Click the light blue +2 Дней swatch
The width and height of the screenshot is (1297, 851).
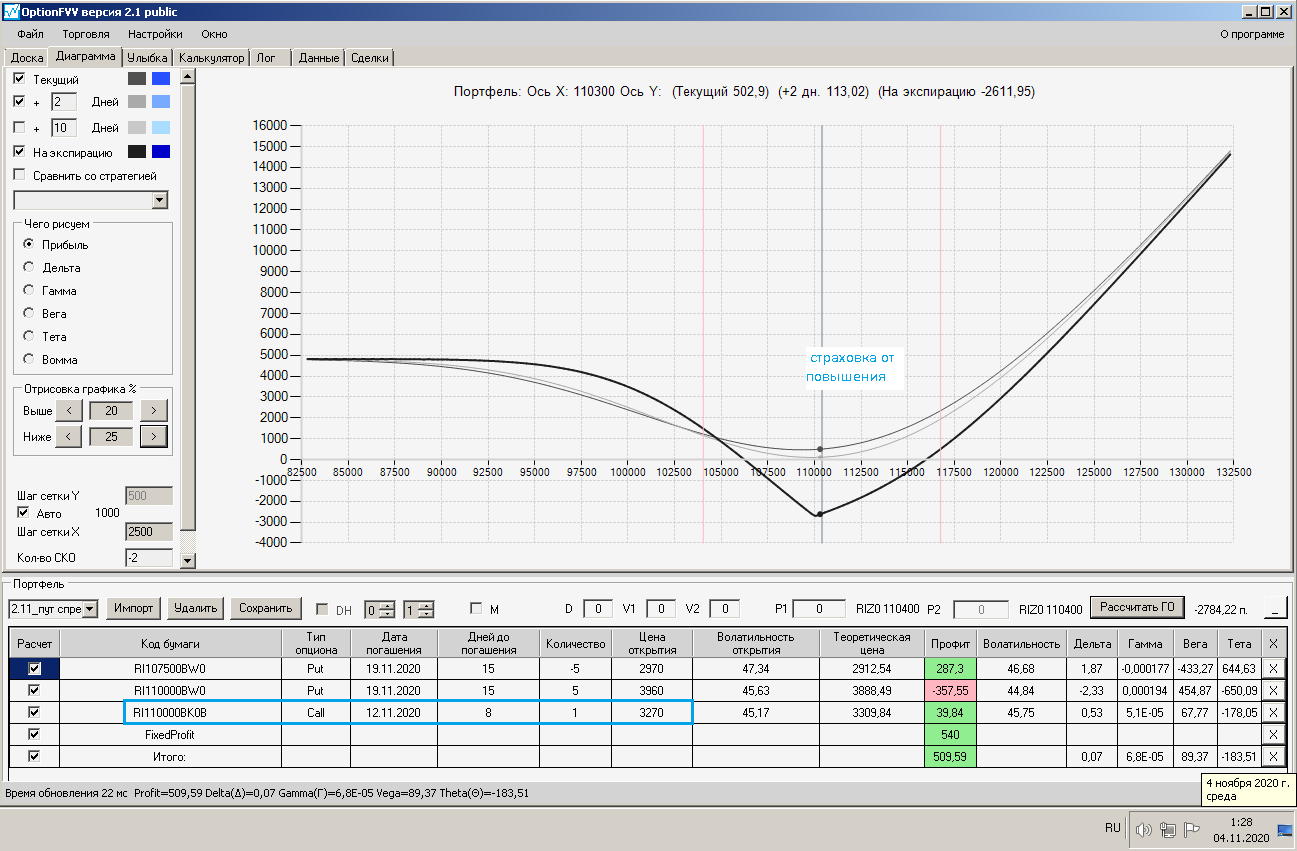coord(161,102)
